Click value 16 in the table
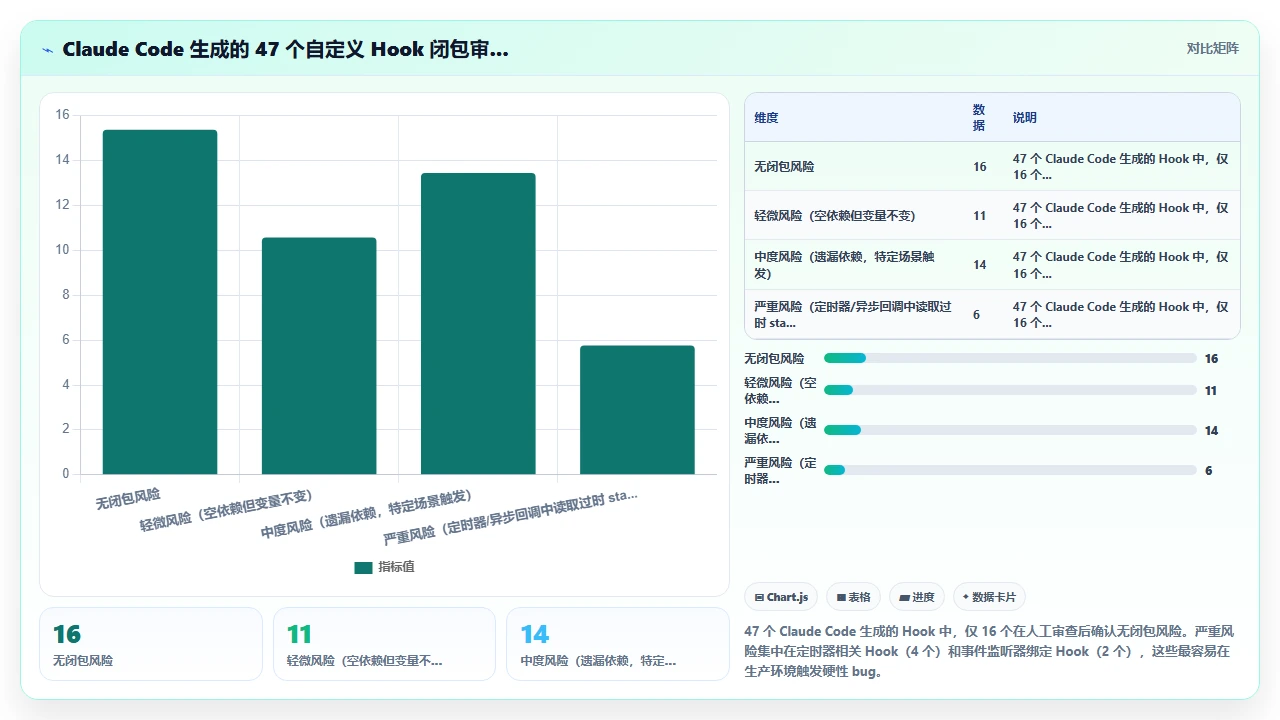 coord(979,167)
